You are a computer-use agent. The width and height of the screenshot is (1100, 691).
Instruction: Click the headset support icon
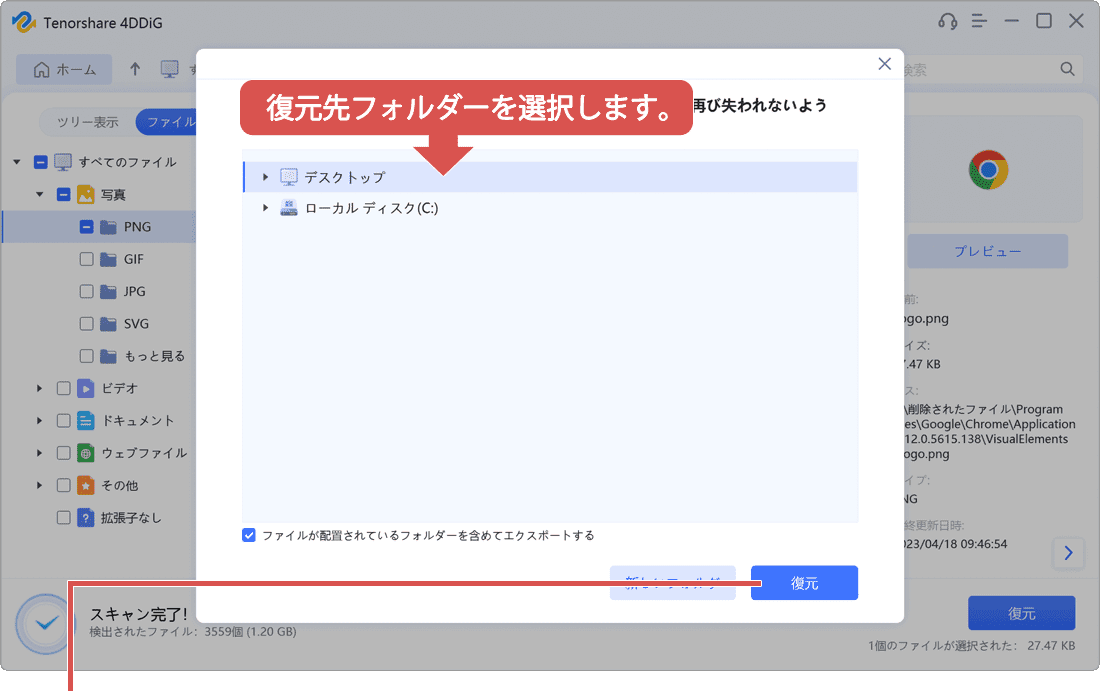click(948, 21)
